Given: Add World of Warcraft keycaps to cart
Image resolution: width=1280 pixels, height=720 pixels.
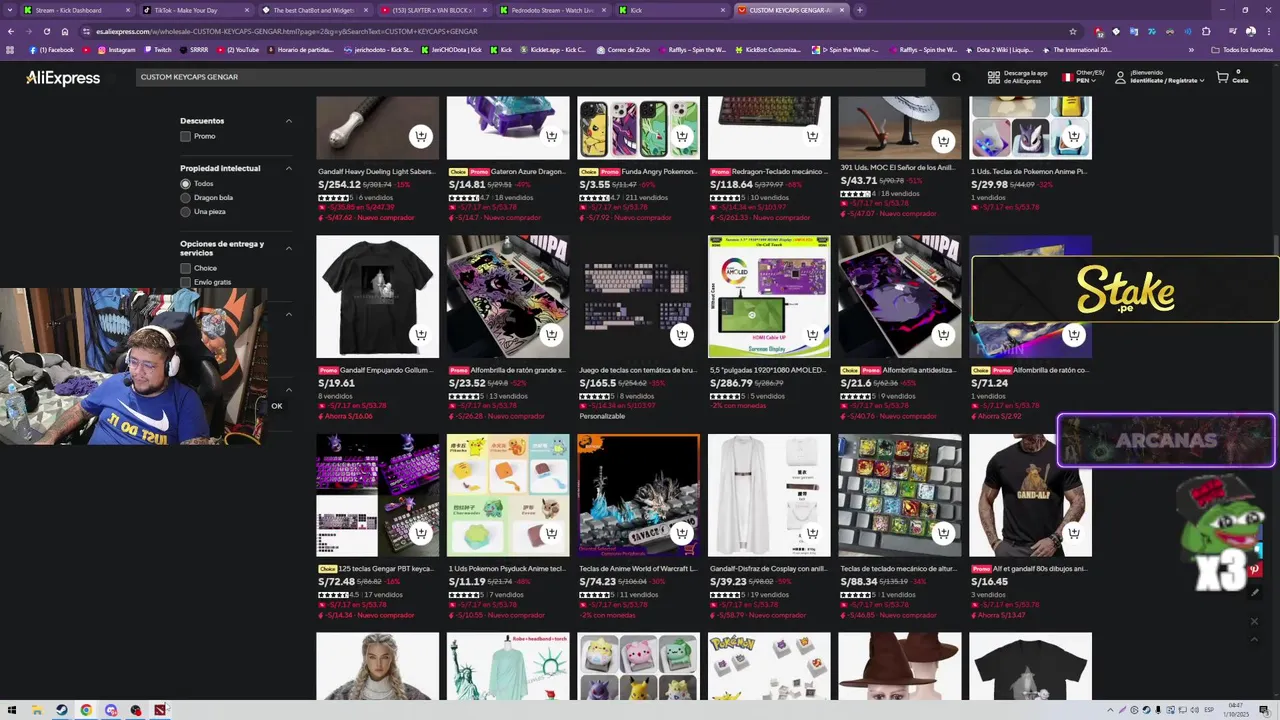Looking at the screenshot, I should 682,534.
